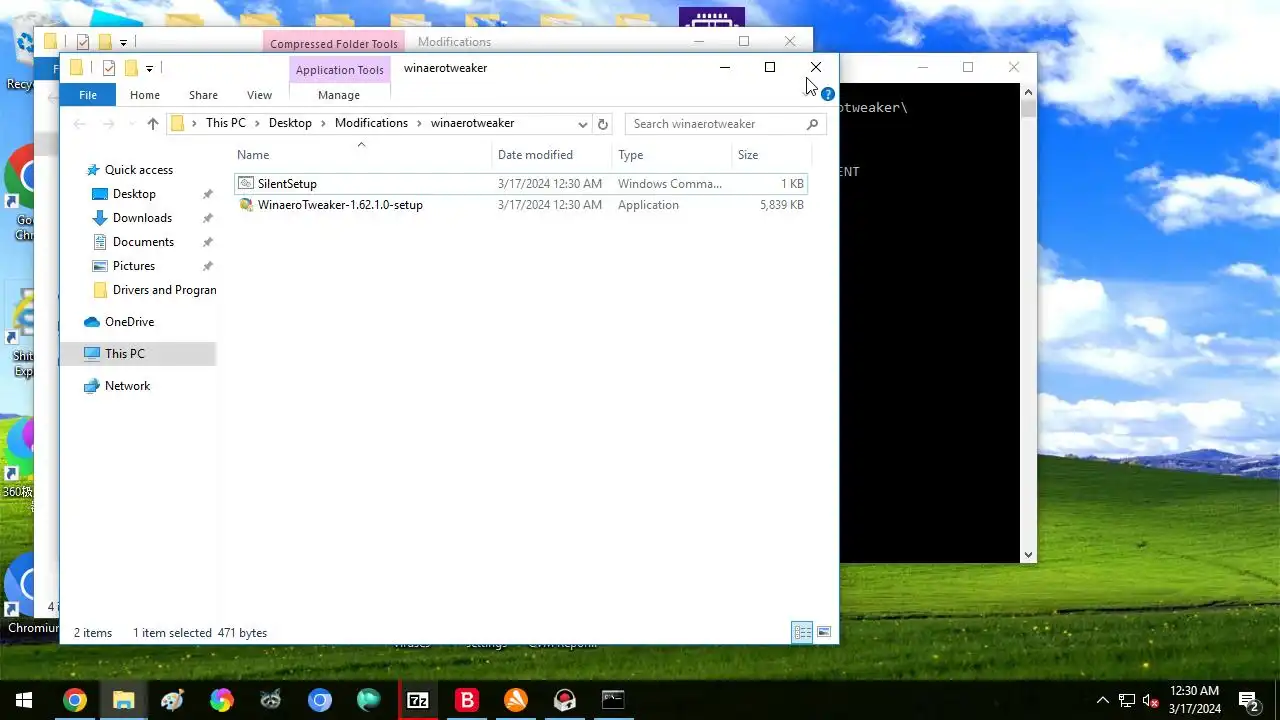1280x720 pixels.
Task: Open the Customize Quick Access Toolbar dropdown
Action: [149, 69]
